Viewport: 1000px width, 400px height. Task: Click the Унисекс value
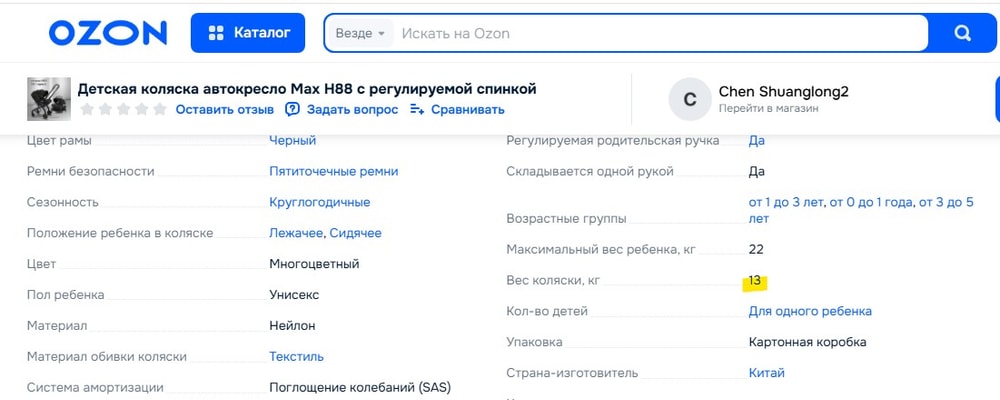pyautogui.click(x=294, y=295)
